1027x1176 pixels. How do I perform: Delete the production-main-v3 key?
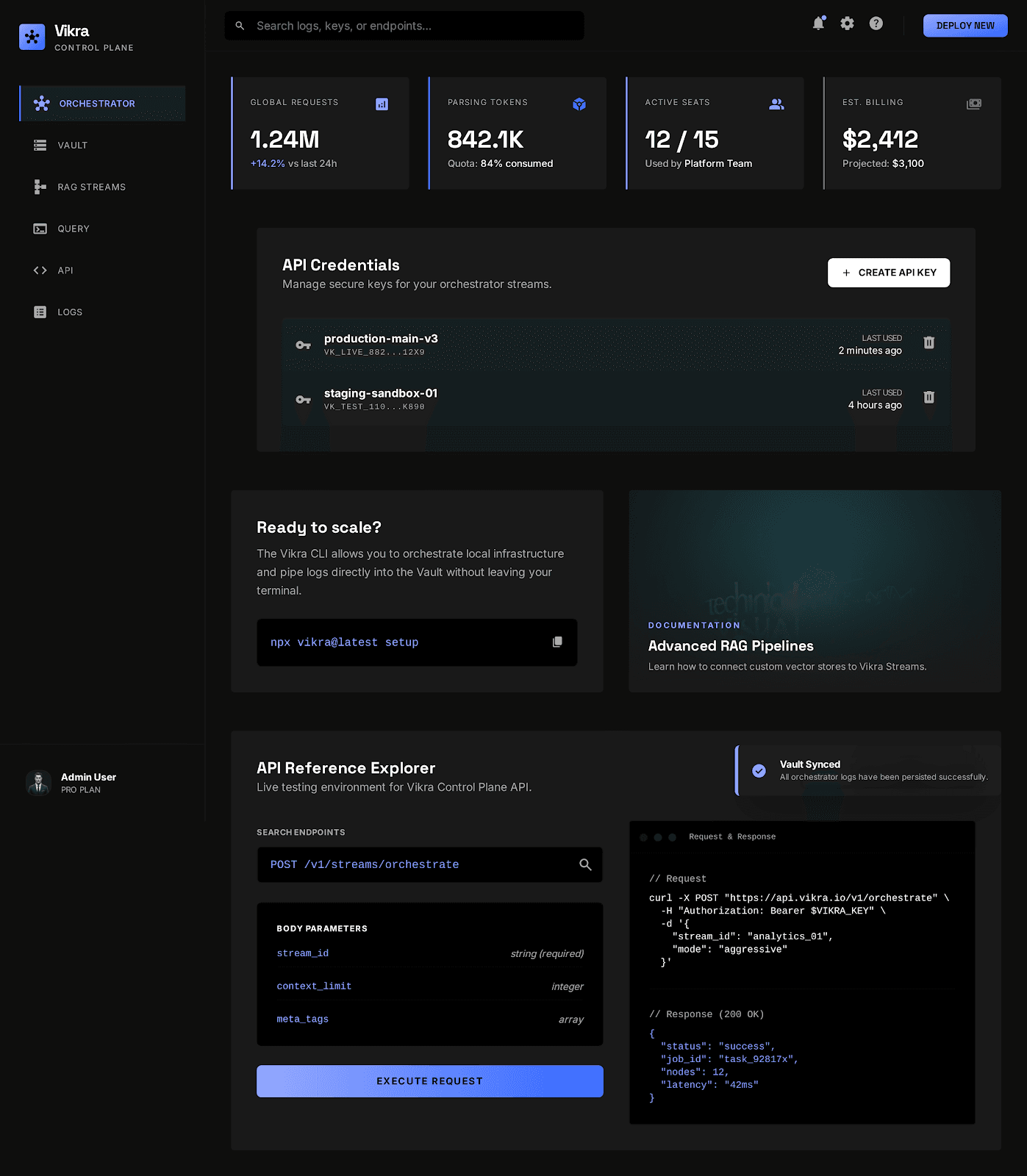click(928, 343)
